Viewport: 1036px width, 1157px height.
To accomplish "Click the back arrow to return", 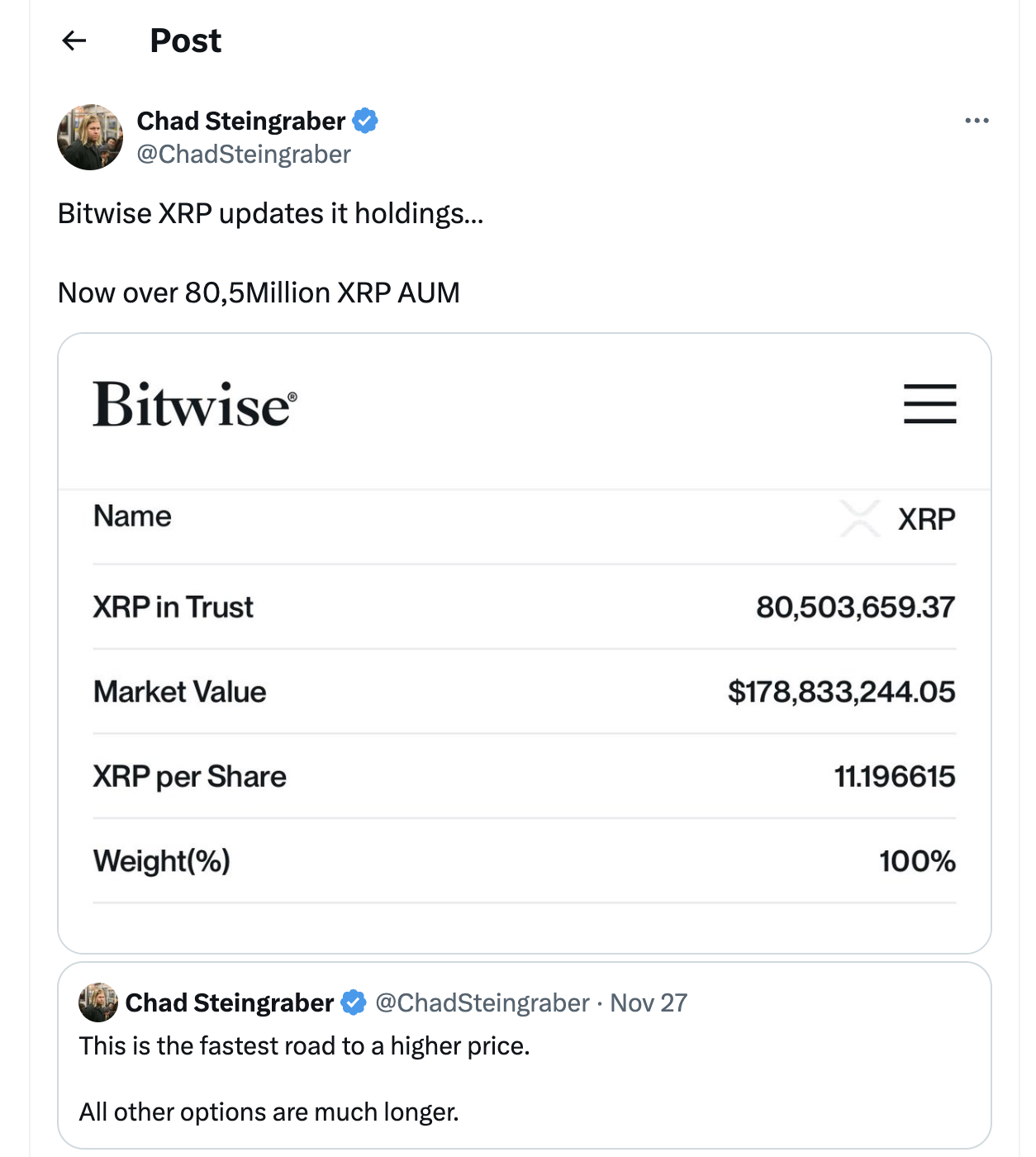I will (x=74, y=40).
